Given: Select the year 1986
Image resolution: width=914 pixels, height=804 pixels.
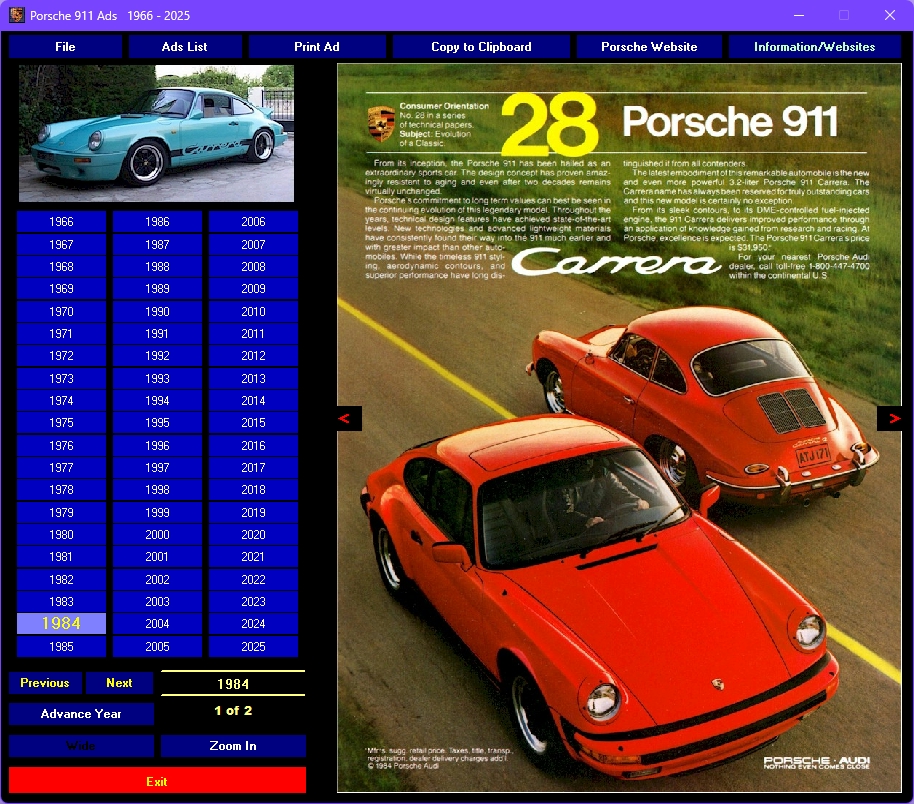Looking at the screenshot, I should (x=157, y=222).
